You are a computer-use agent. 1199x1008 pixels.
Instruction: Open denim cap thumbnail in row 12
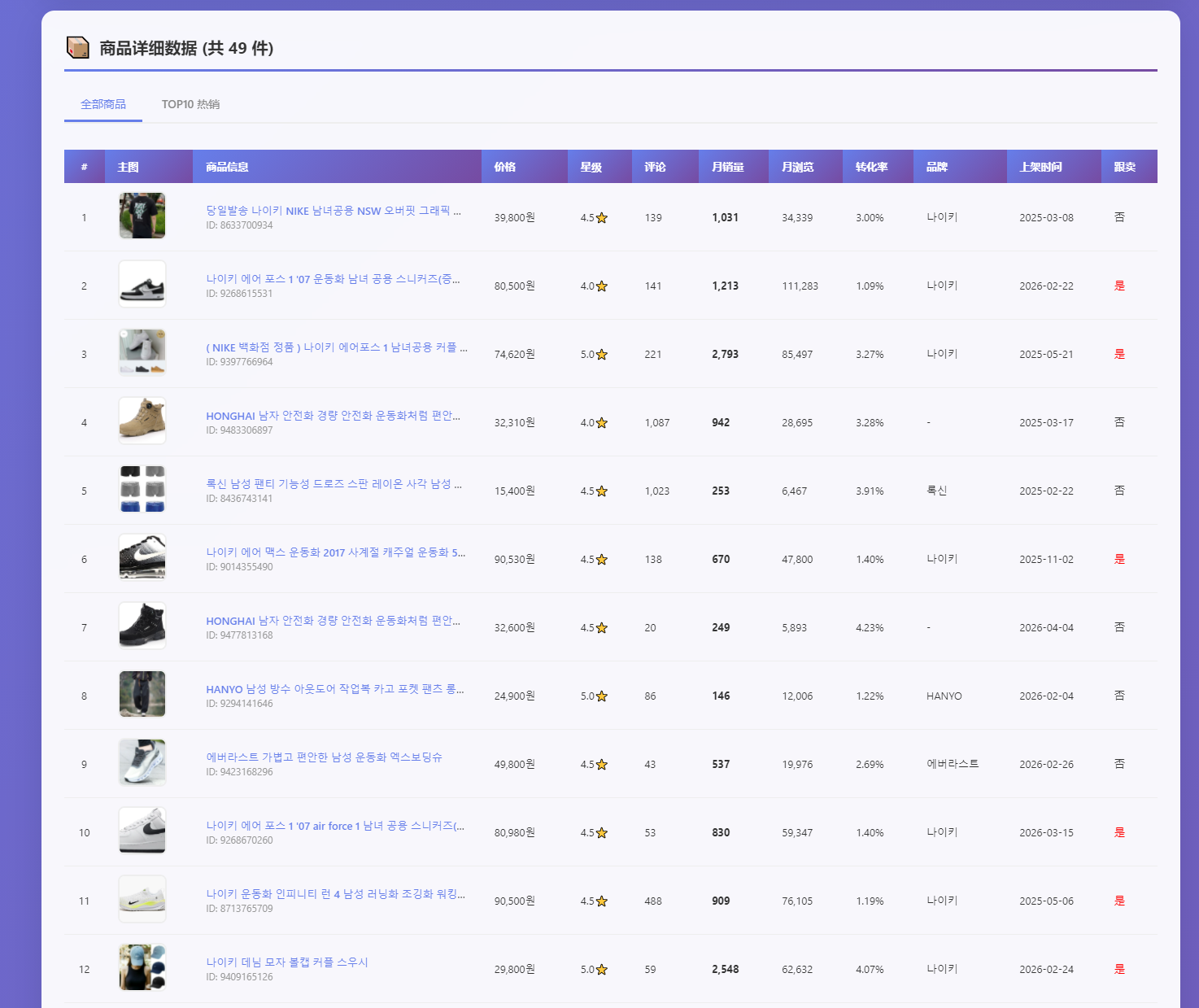click(x=142, y=967)
